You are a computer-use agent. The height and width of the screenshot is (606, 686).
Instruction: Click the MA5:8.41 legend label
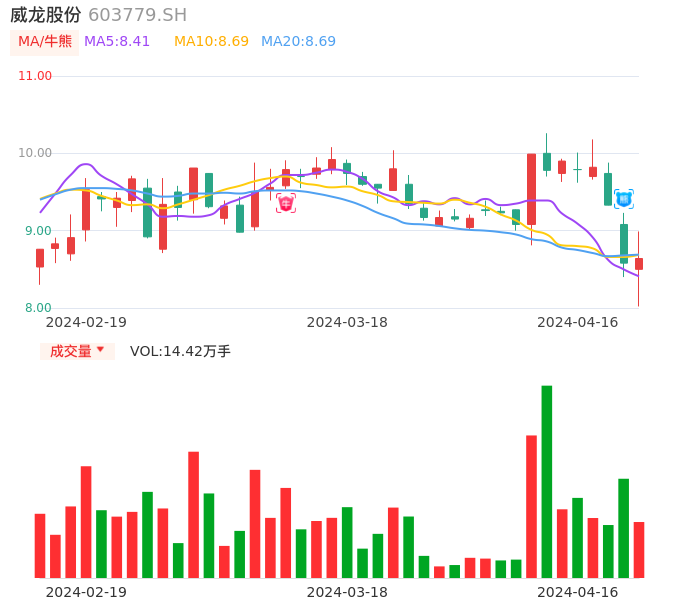(117, 42)
